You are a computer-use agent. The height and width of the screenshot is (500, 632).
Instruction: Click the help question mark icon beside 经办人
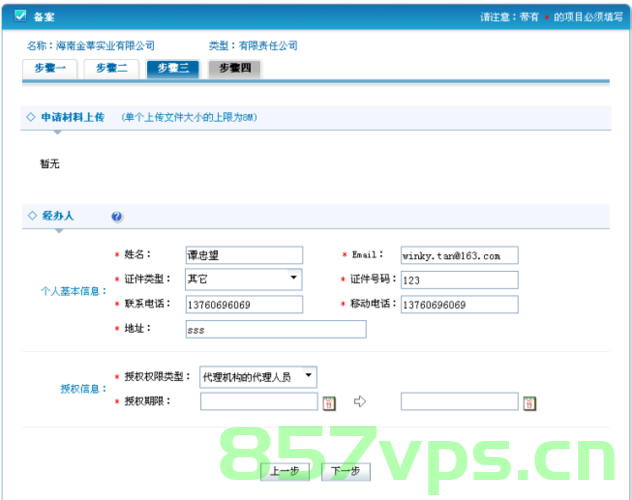tap(116, 216)
